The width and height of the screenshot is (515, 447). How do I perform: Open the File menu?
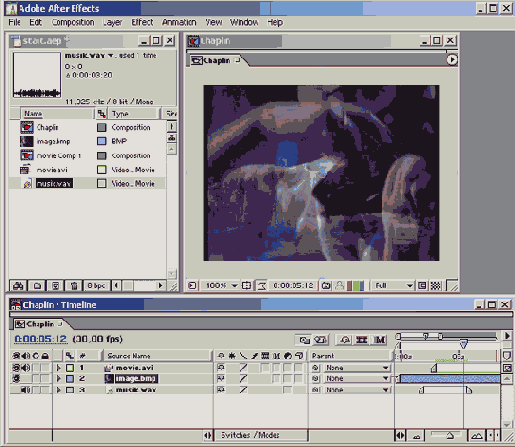[x=14, y=22]
